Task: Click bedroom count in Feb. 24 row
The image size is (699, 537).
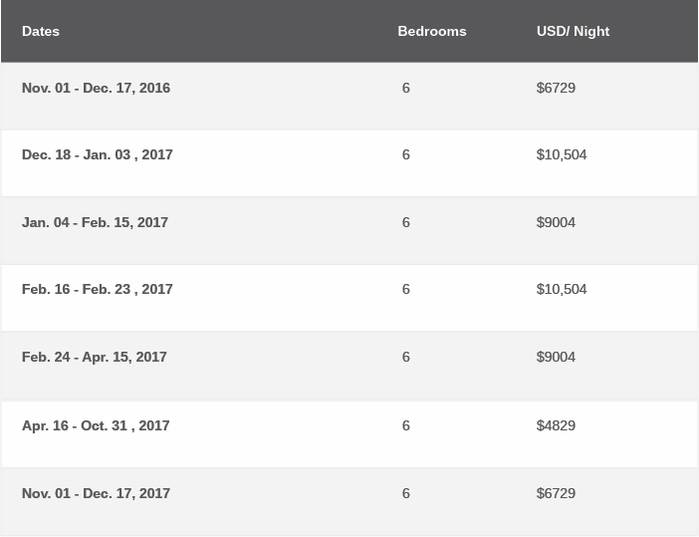Action: click(406, 357)
